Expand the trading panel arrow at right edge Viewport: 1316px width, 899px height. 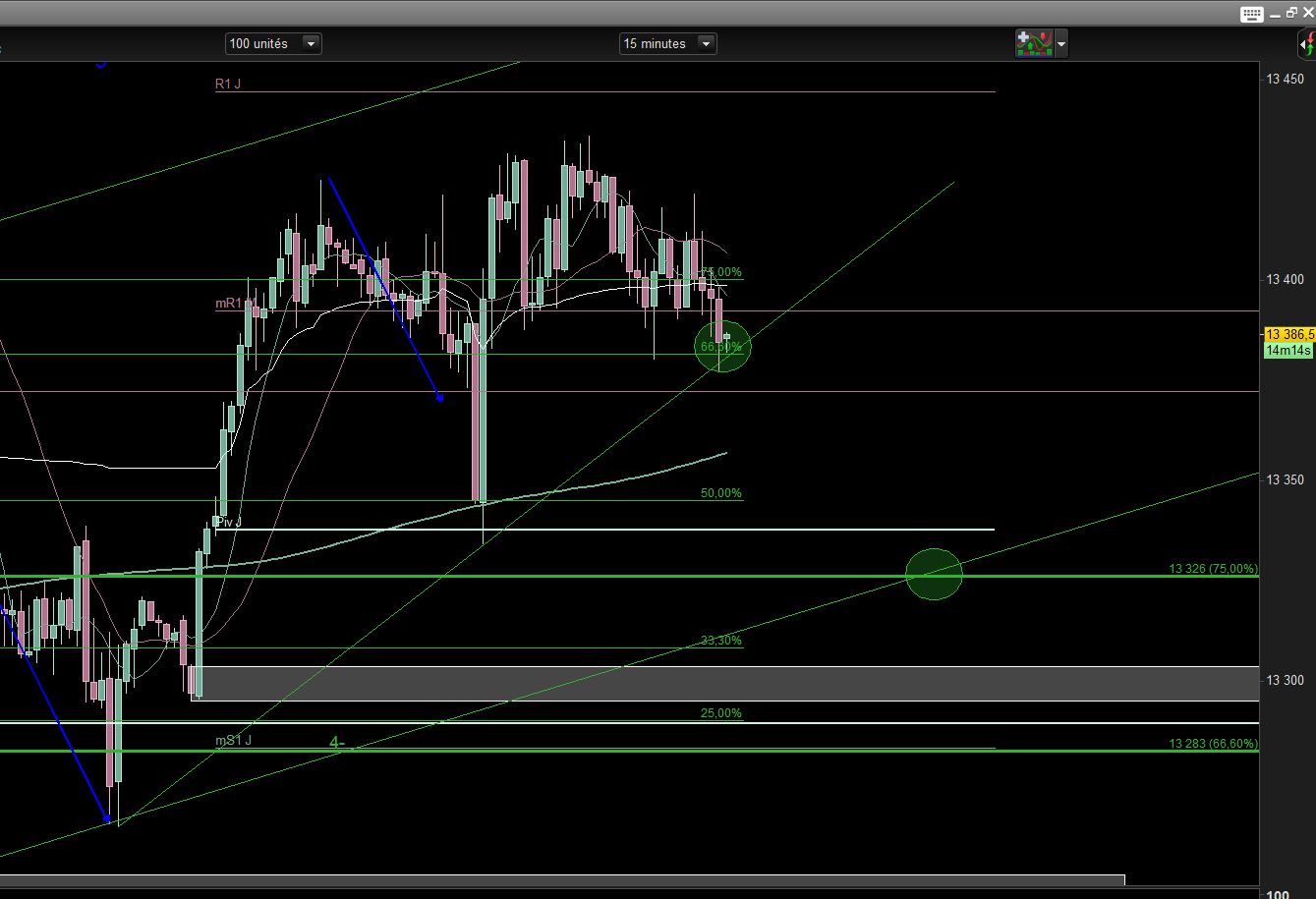(1307, 44)
